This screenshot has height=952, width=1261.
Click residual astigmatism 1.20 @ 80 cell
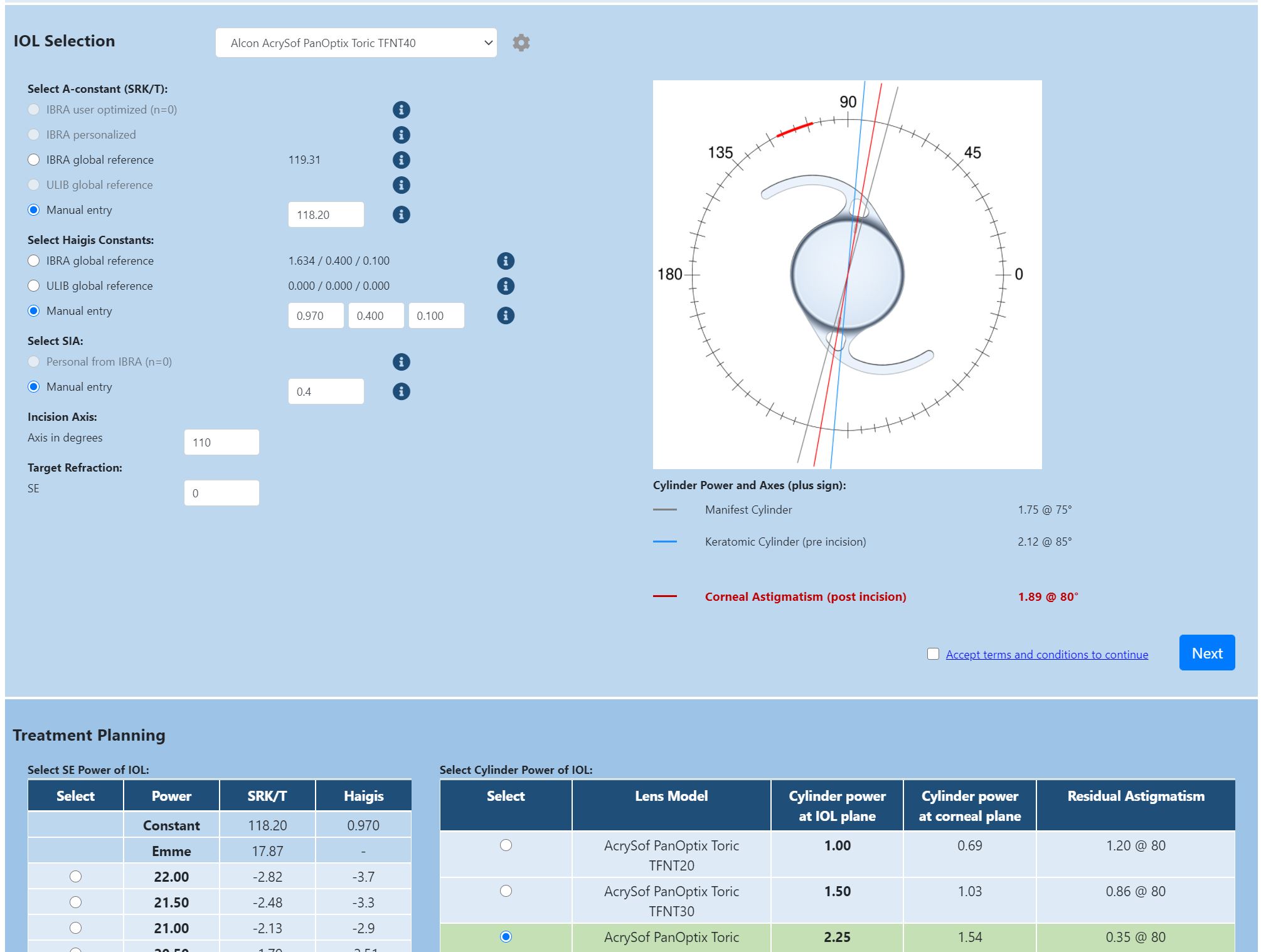tap(1136, 854)
